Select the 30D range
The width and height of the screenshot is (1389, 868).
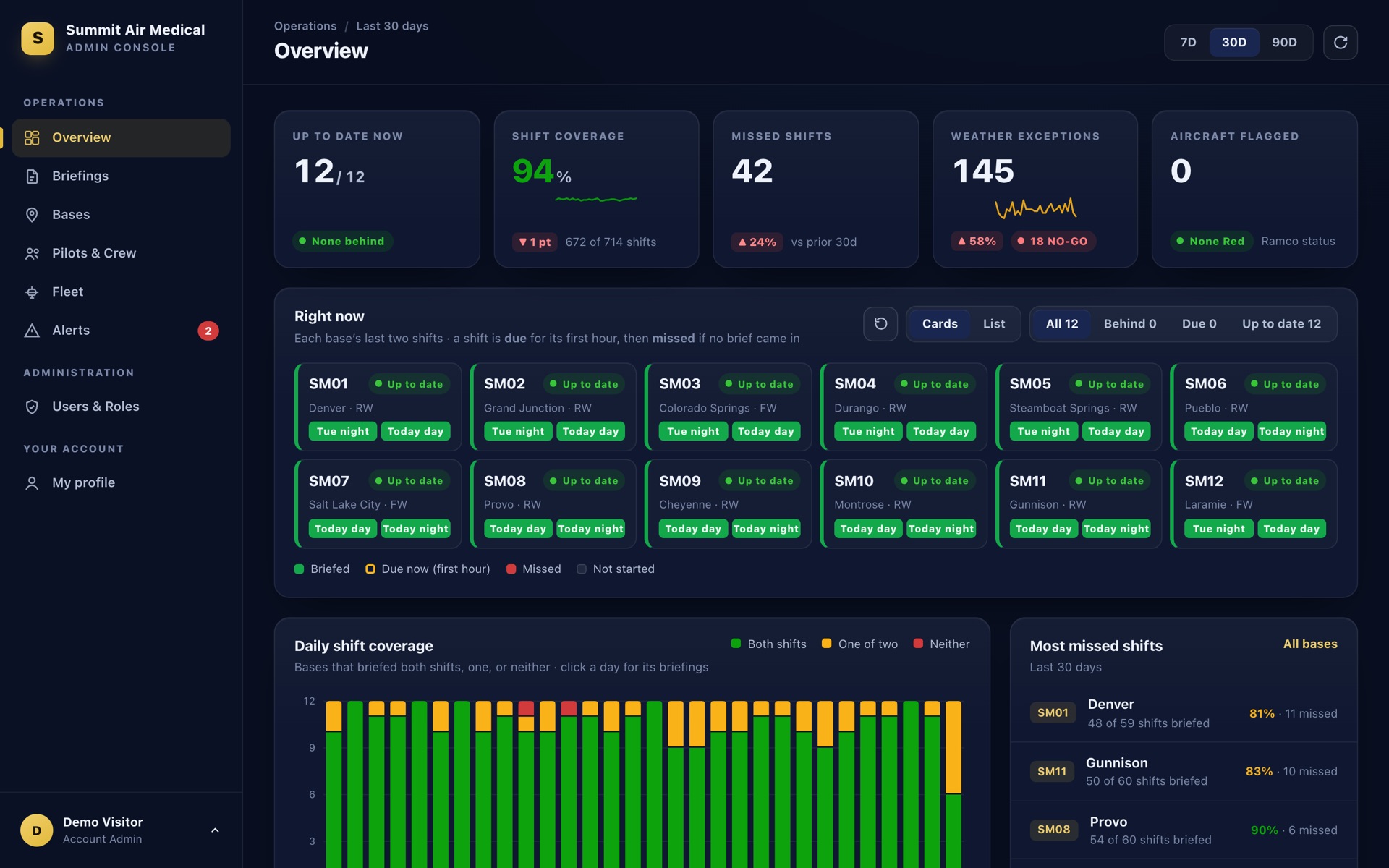1233,43
